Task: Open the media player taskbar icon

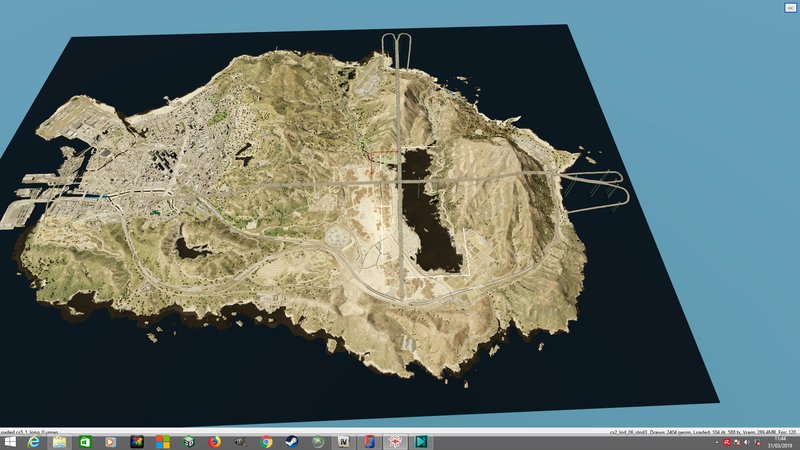Action: [111, 442]
